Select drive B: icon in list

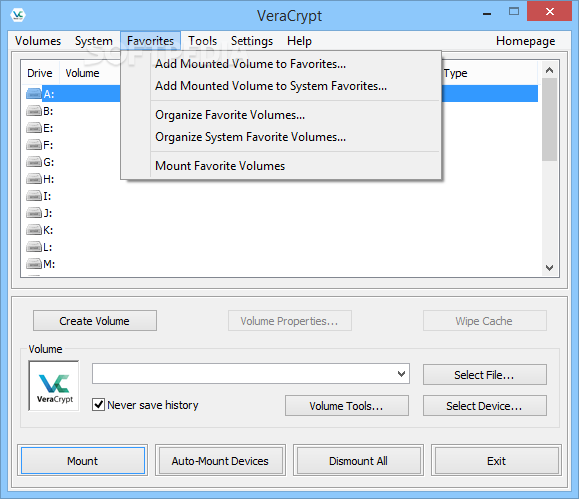coord(34,111)
